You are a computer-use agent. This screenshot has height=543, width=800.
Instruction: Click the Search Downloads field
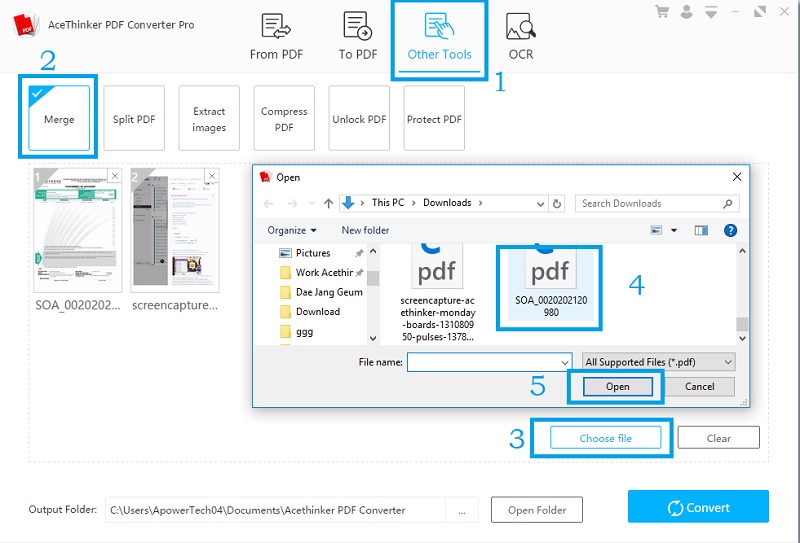tap(657, 203)
